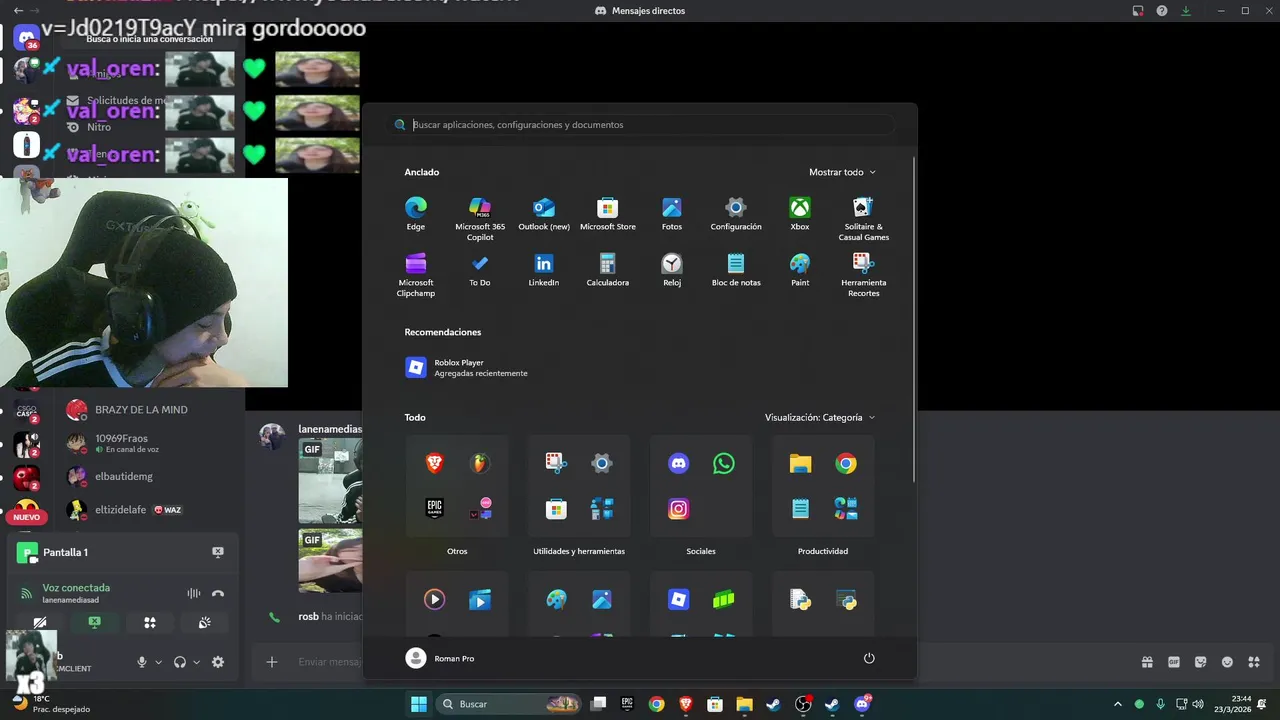Click the NUEVO unread messages badge

pyautogui.click(x=27, y=517)
